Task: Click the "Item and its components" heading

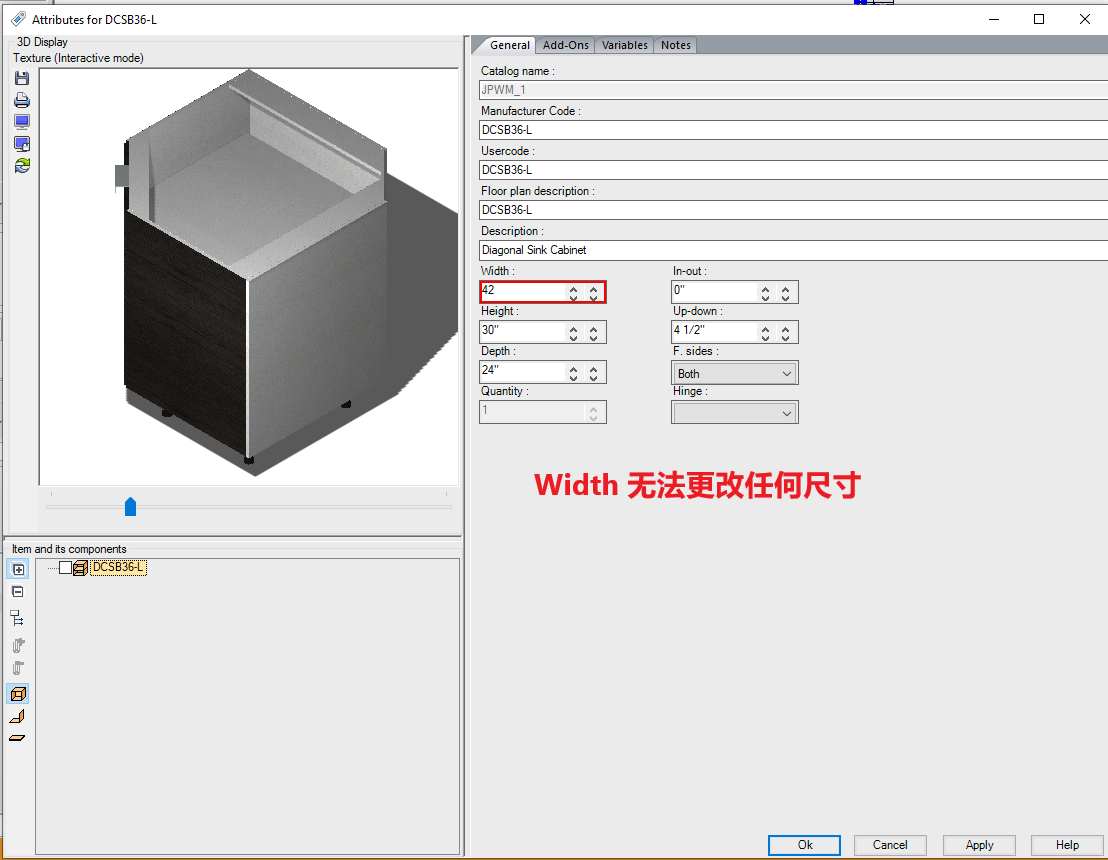Action: coord(69,549)
